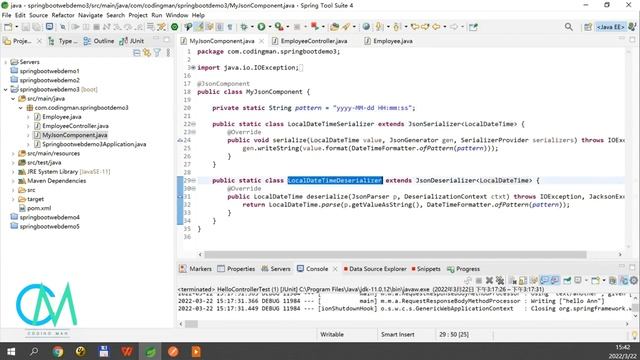The width and height of the screenshot is (640, 360).
Task: Expand the target folder node
Action: click(x=13, y=199)
